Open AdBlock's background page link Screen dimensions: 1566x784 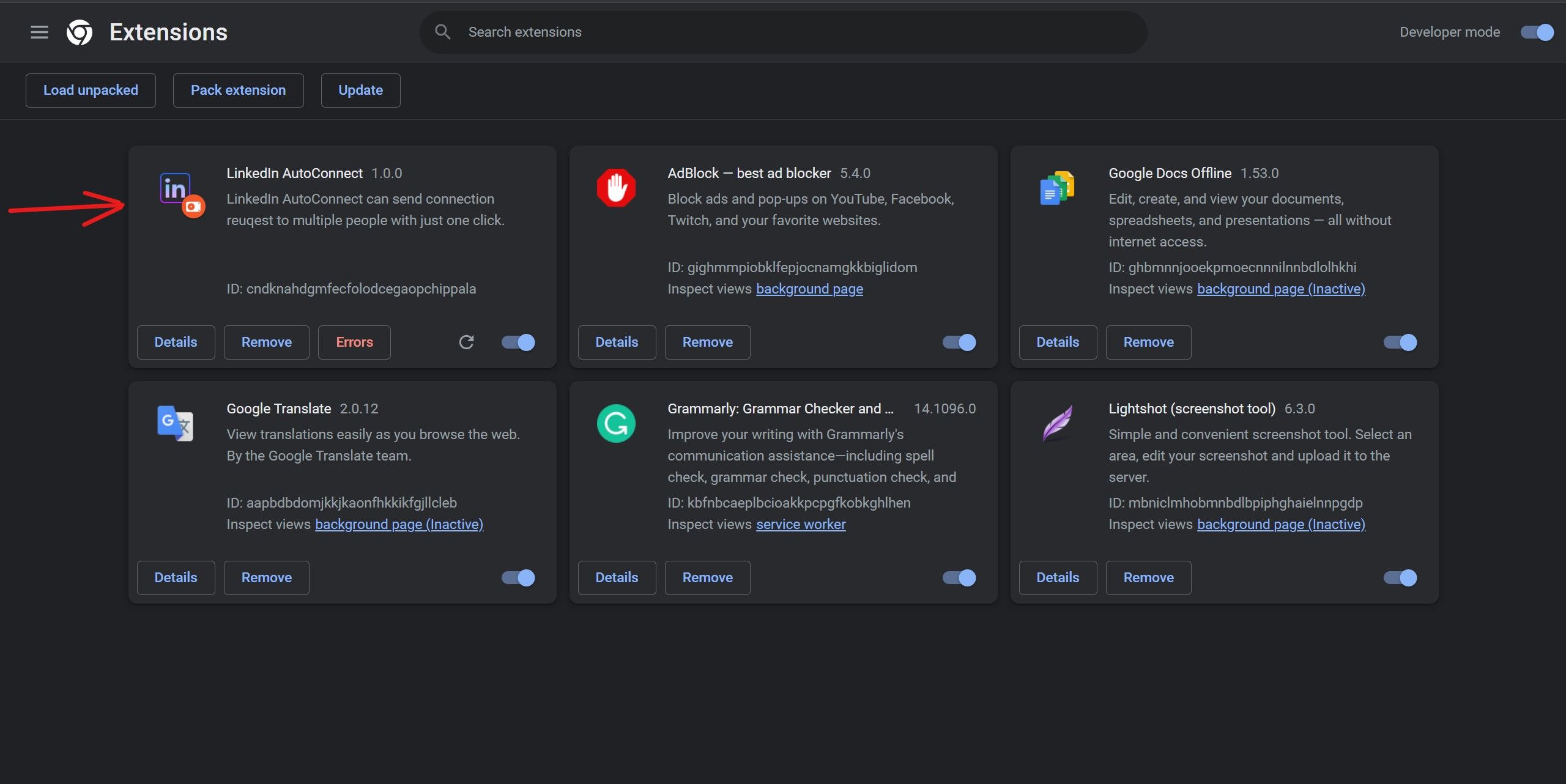(809, 288)
